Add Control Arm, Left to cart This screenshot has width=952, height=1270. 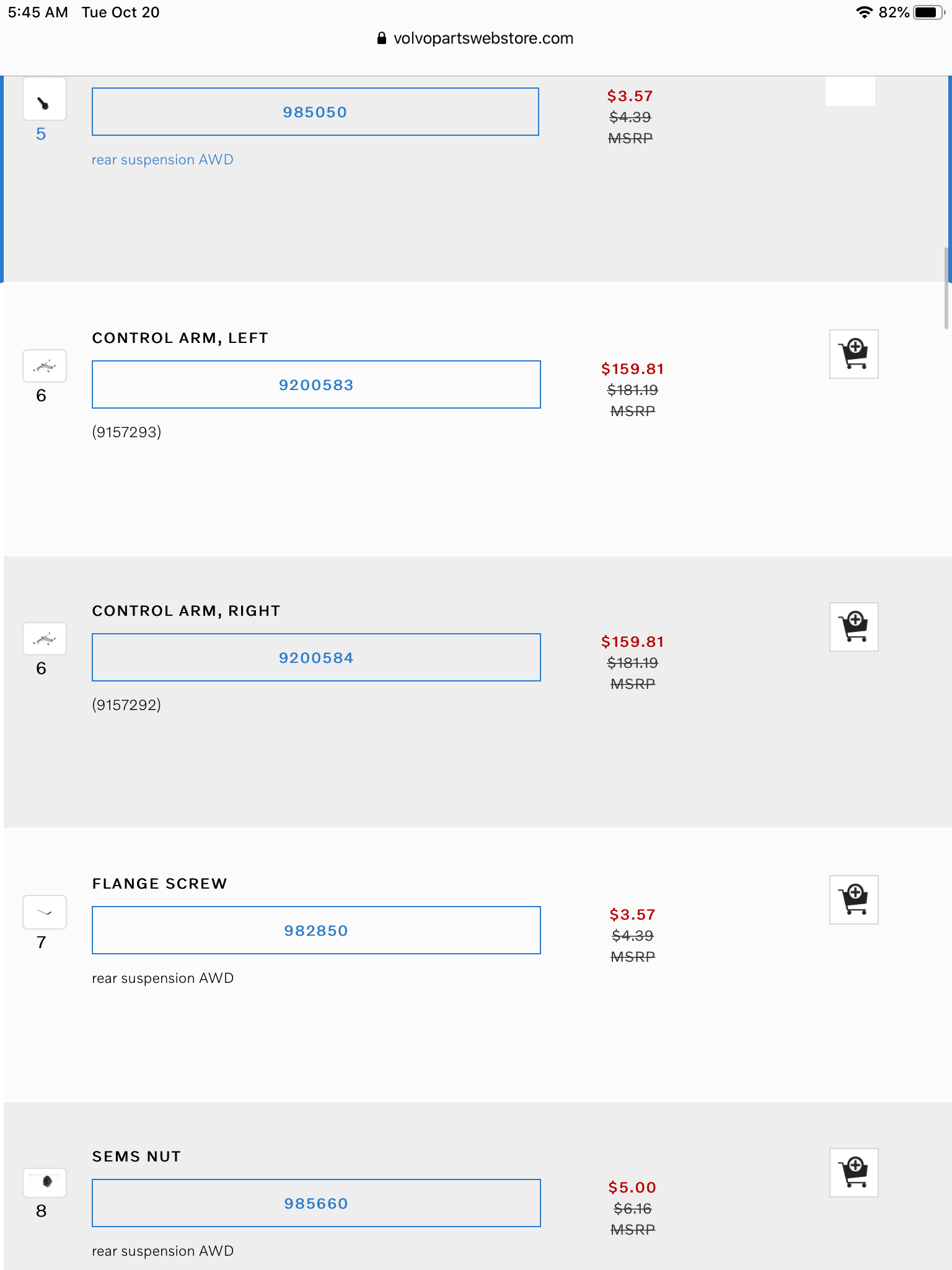pos(853,354)
